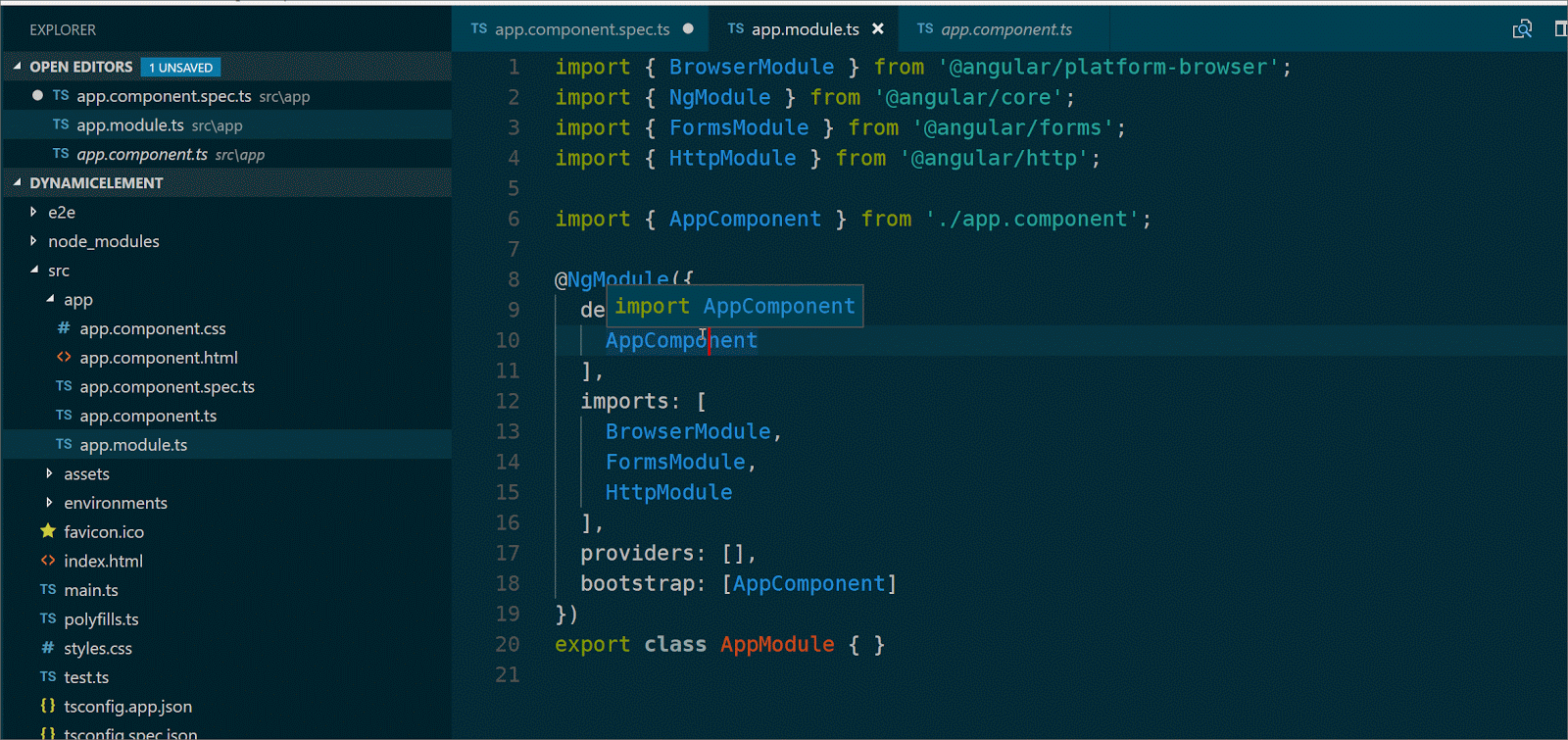Click BrowserModule in the imports array
Screen dimensions: 1568x740
tap(688, 431)
